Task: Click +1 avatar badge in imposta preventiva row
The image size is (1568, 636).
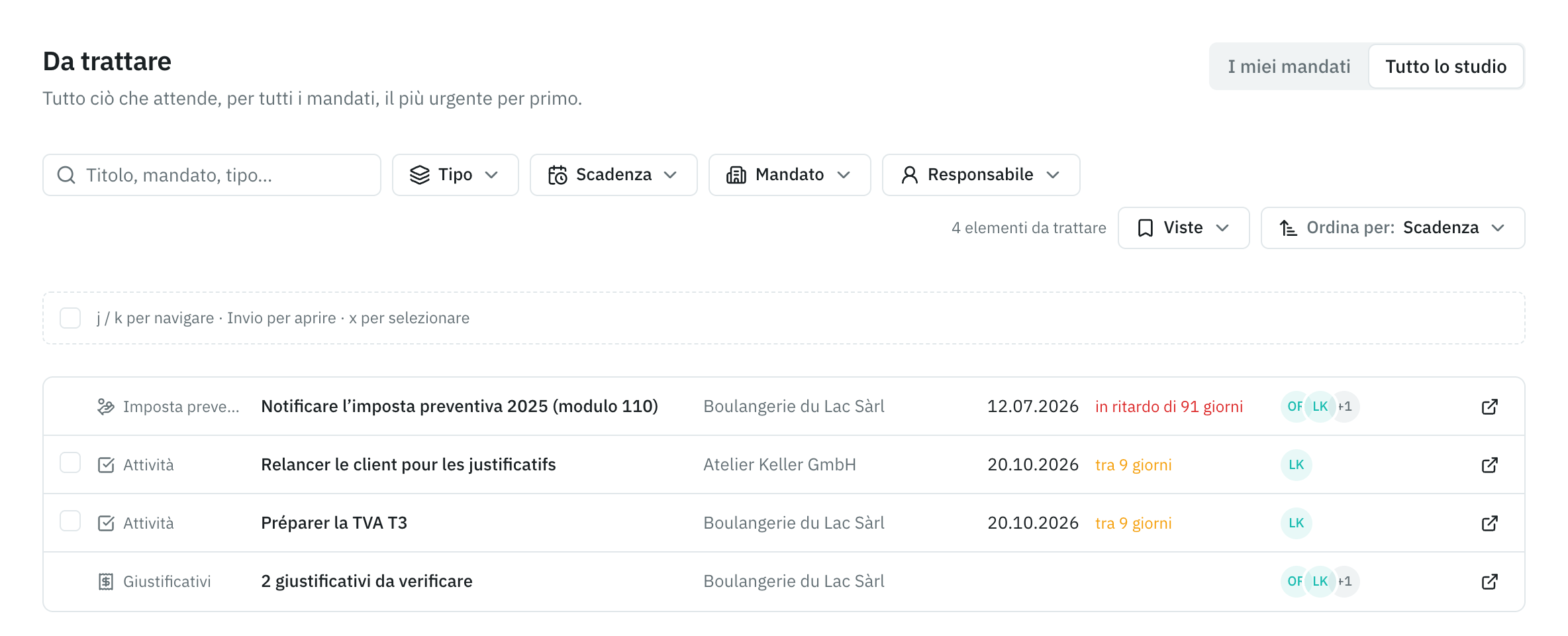Action: click(1347, 407)
